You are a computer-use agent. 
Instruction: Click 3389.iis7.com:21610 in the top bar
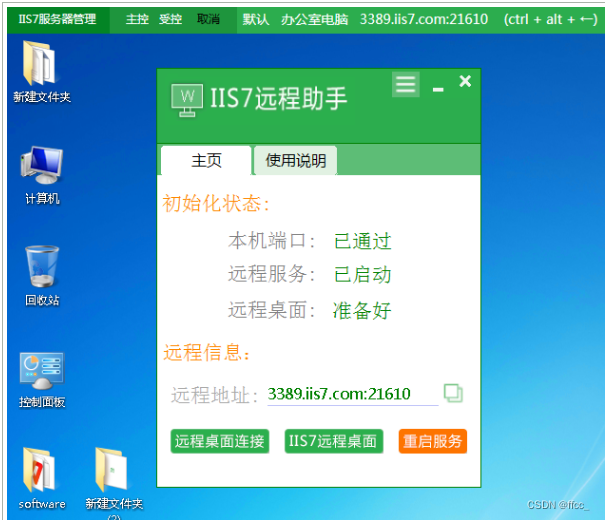[424, 19]
